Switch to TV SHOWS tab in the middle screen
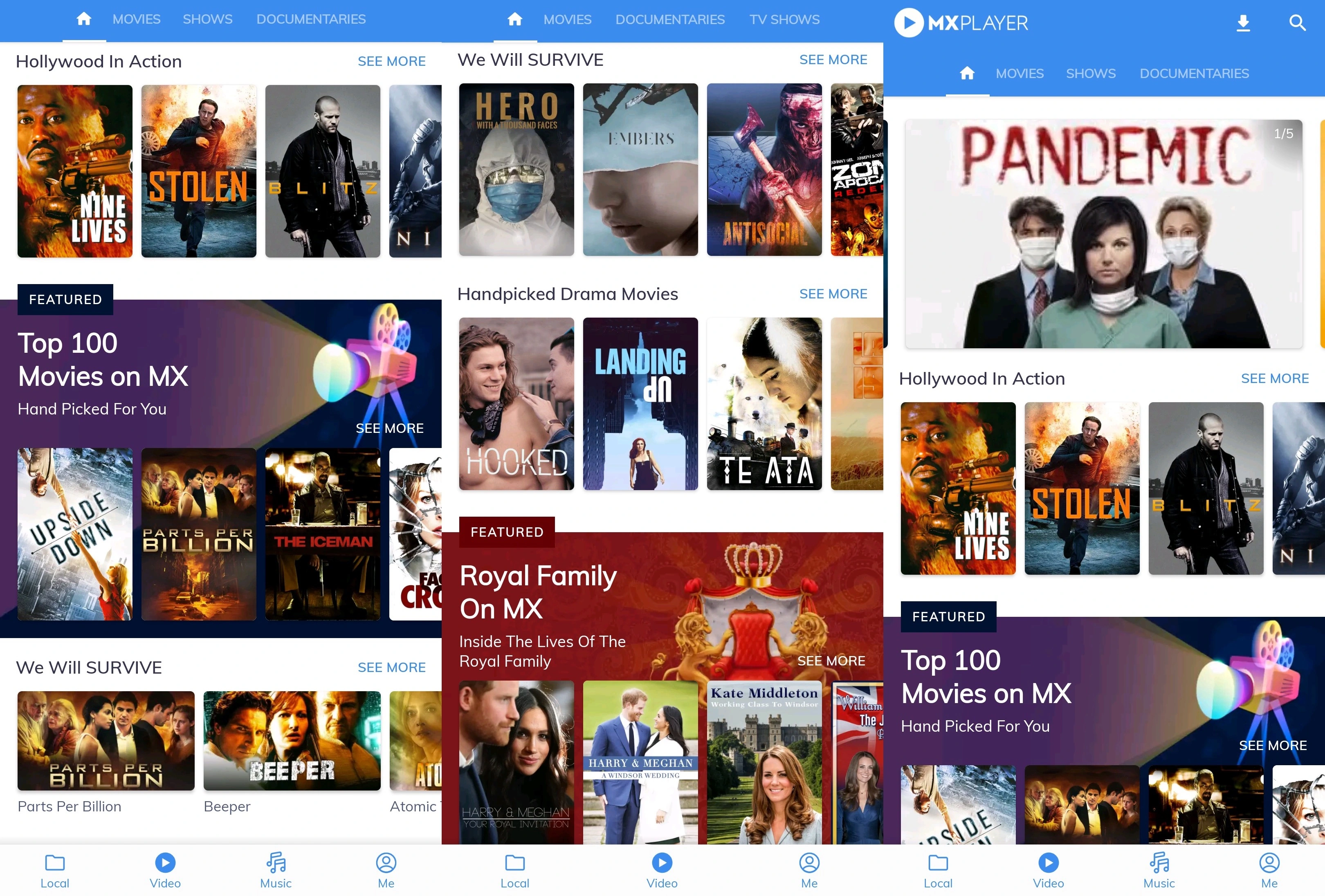This screenshot has height=896, width=1325. pos(784,19)
